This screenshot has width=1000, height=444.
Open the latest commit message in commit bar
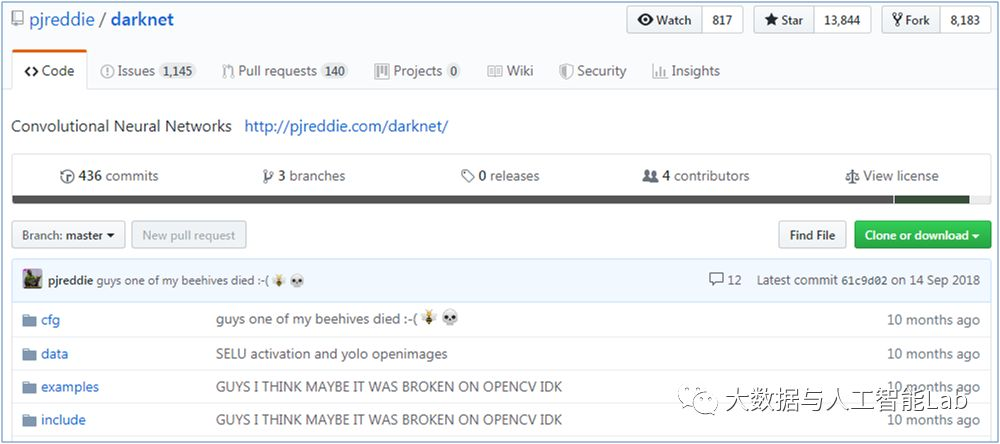[200, 281]
